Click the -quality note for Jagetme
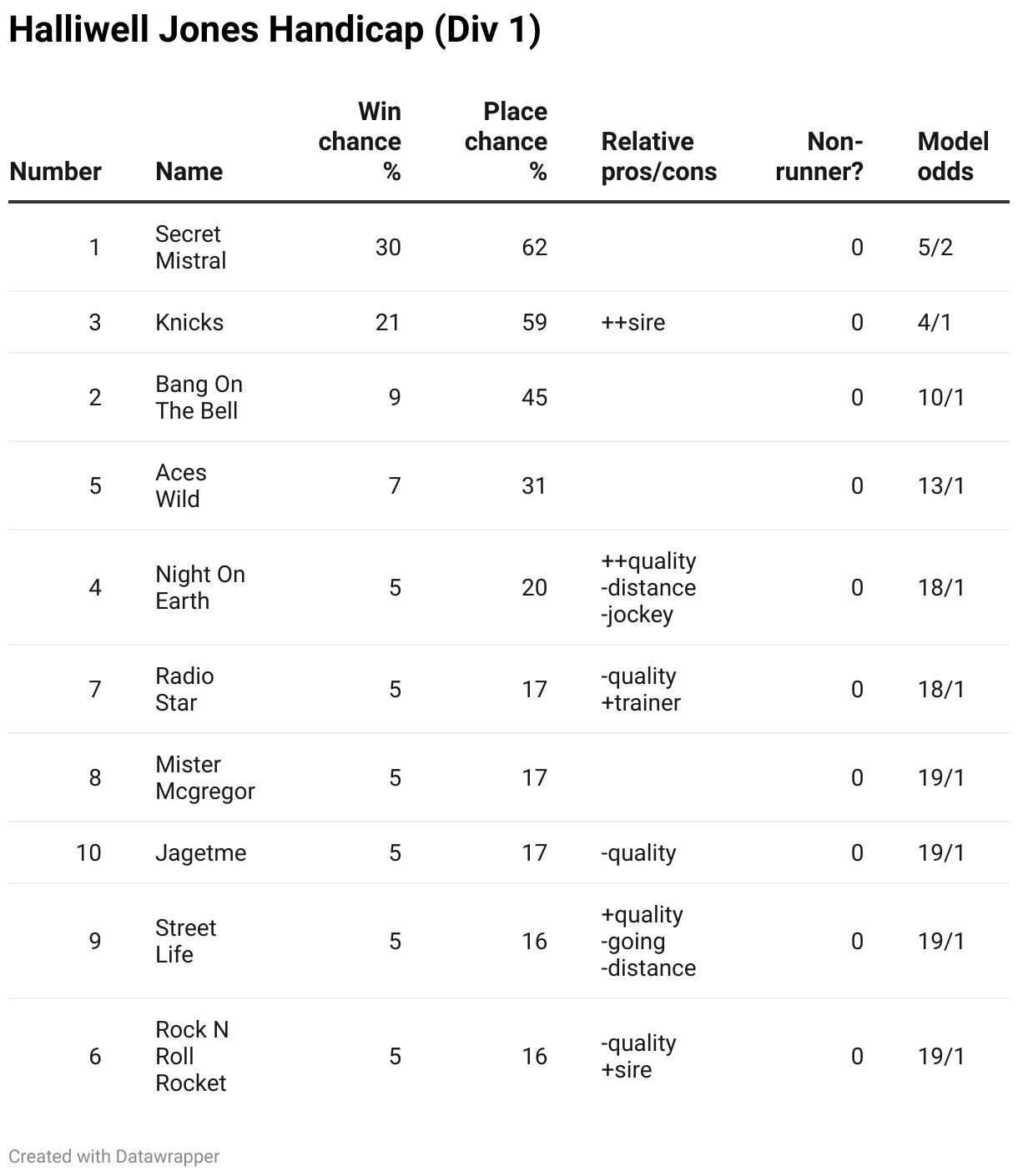This screenshot has height=1176, width=1018. pyautogui.click(x=638, y=852)
